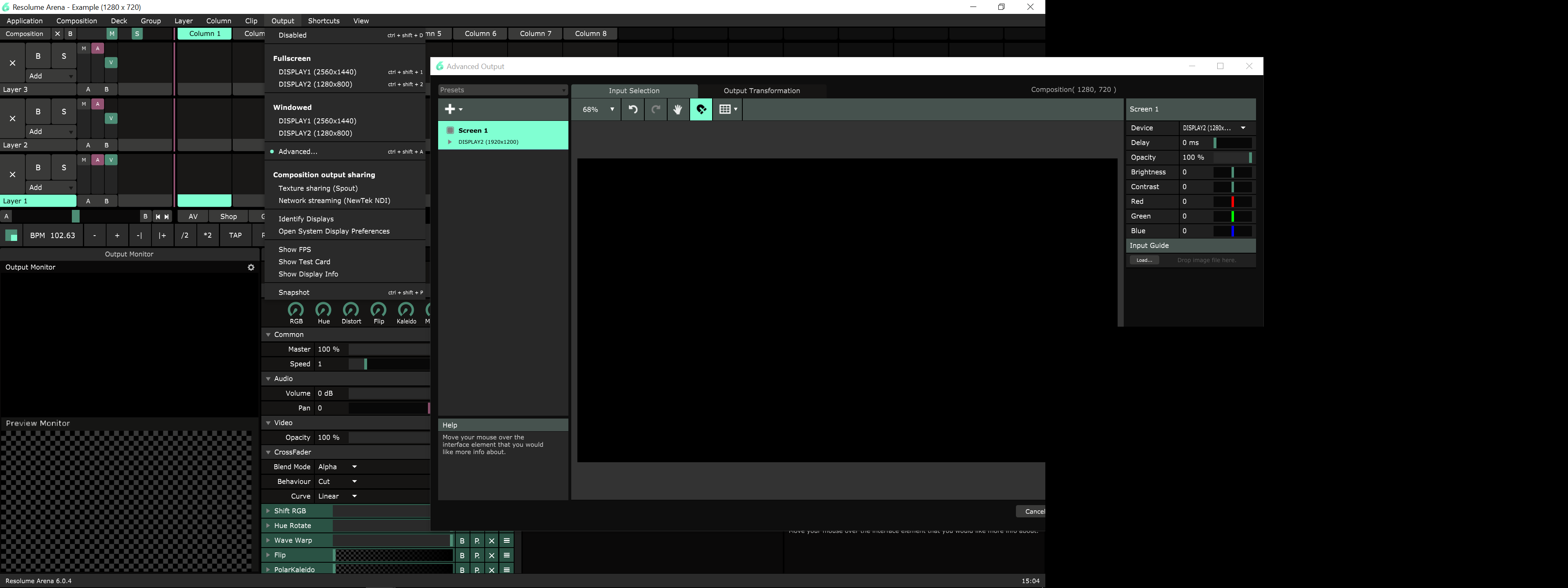Image resolution: width=1568 pixels, height=588 pixels.
Task: Open the Presets dropdown
Action: pos(503,90)
